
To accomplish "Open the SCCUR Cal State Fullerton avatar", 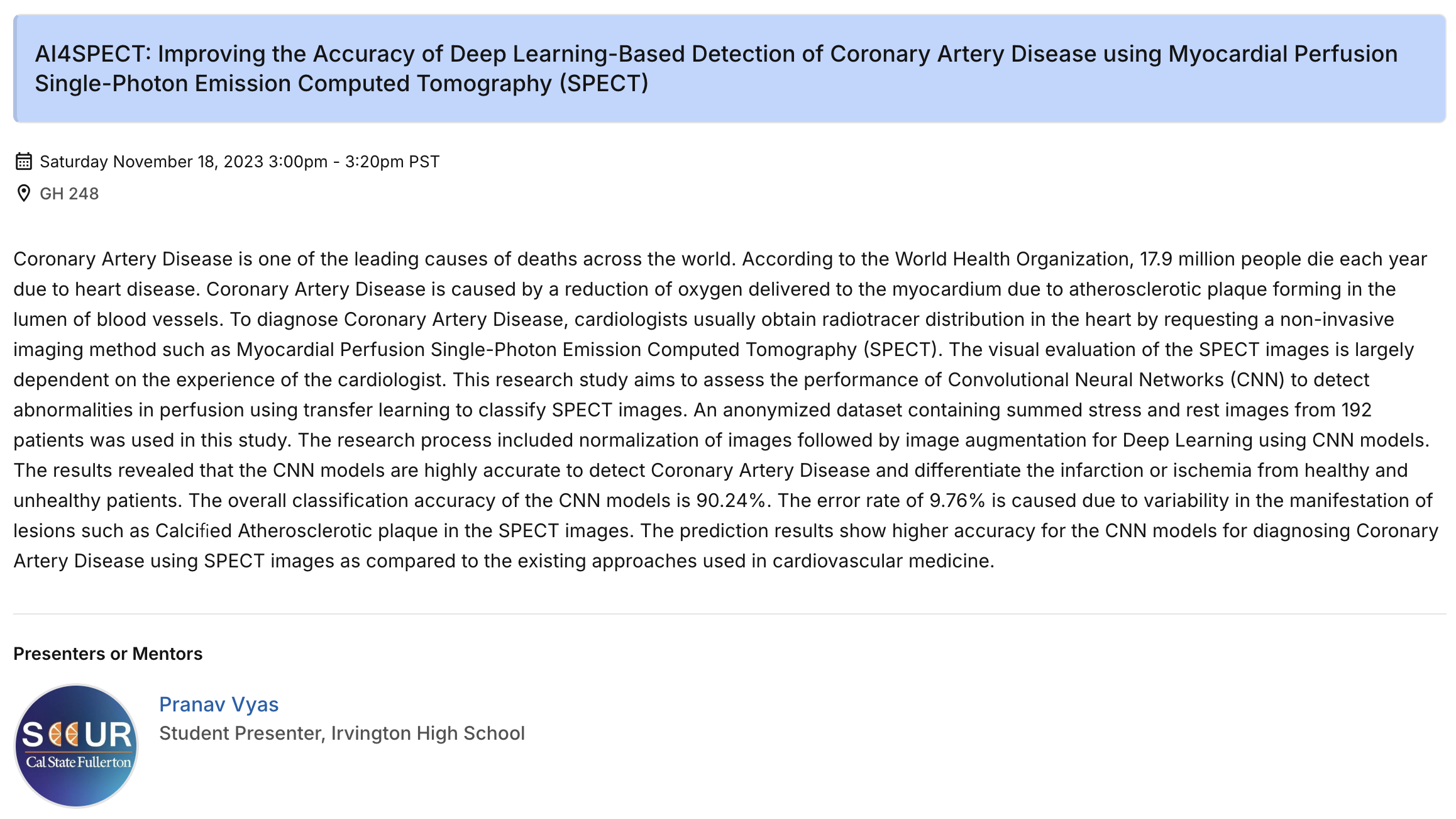I will tap(76, 745).
